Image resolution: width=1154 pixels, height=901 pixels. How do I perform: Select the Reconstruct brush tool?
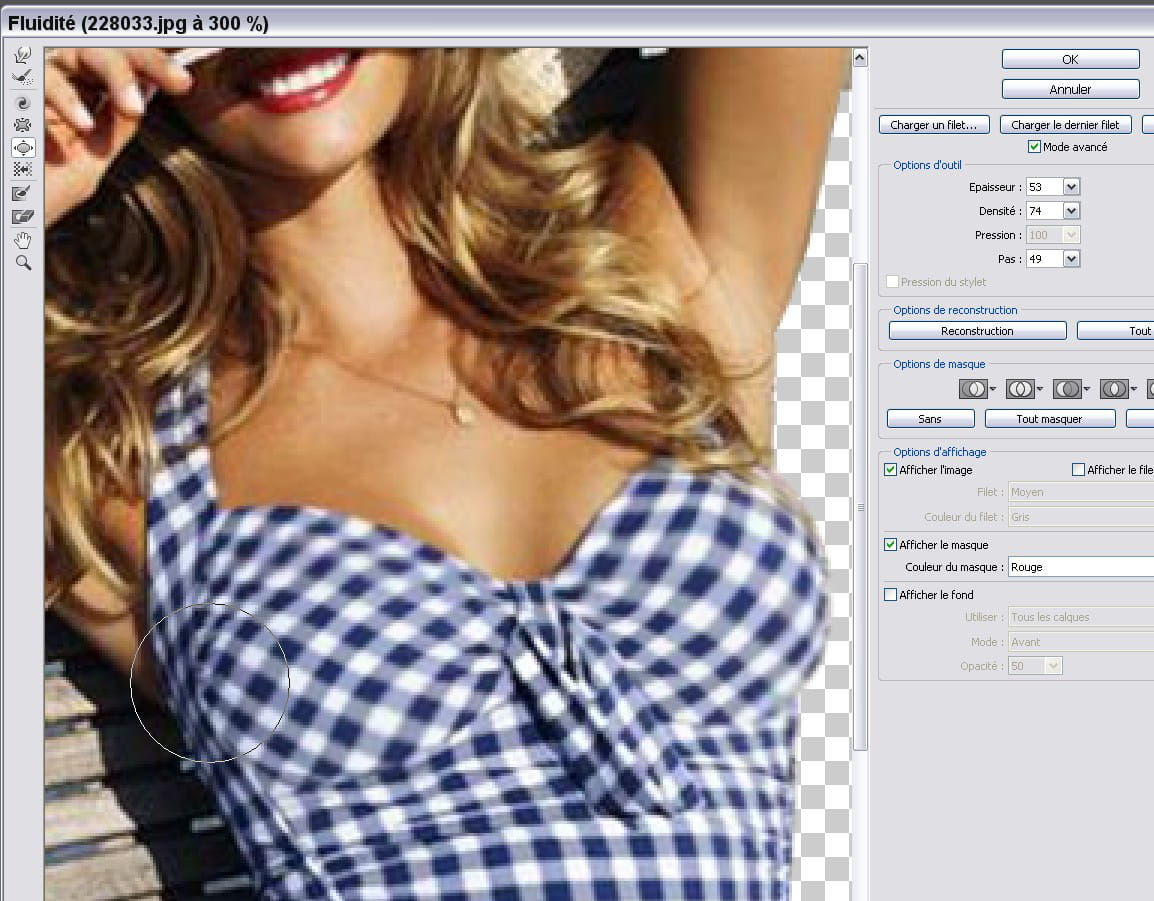pos(22,77)
